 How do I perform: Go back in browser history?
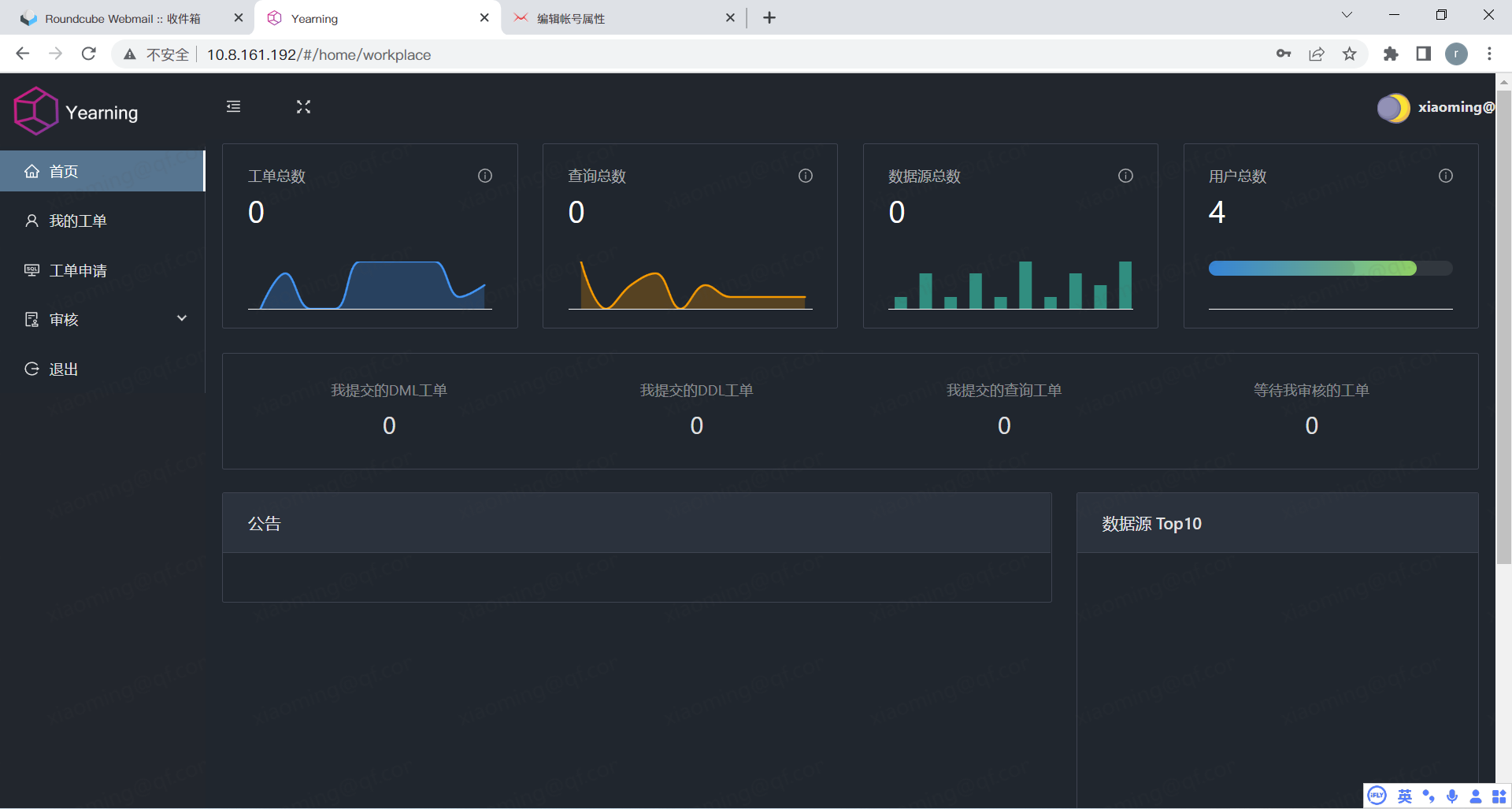tap(23, 54)
